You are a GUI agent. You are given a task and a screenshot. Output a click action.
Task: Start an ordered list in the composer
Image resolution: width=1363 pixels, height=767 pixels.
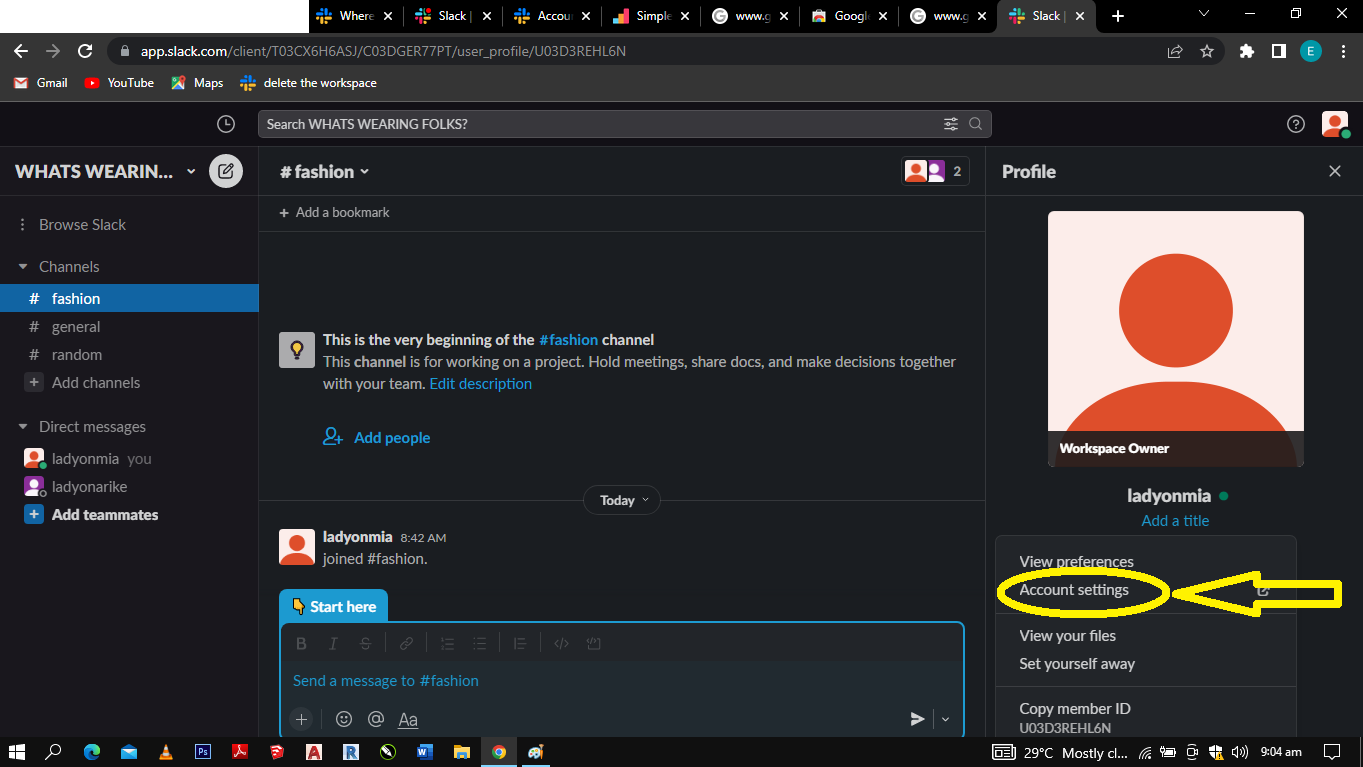[x=447, y=644]
